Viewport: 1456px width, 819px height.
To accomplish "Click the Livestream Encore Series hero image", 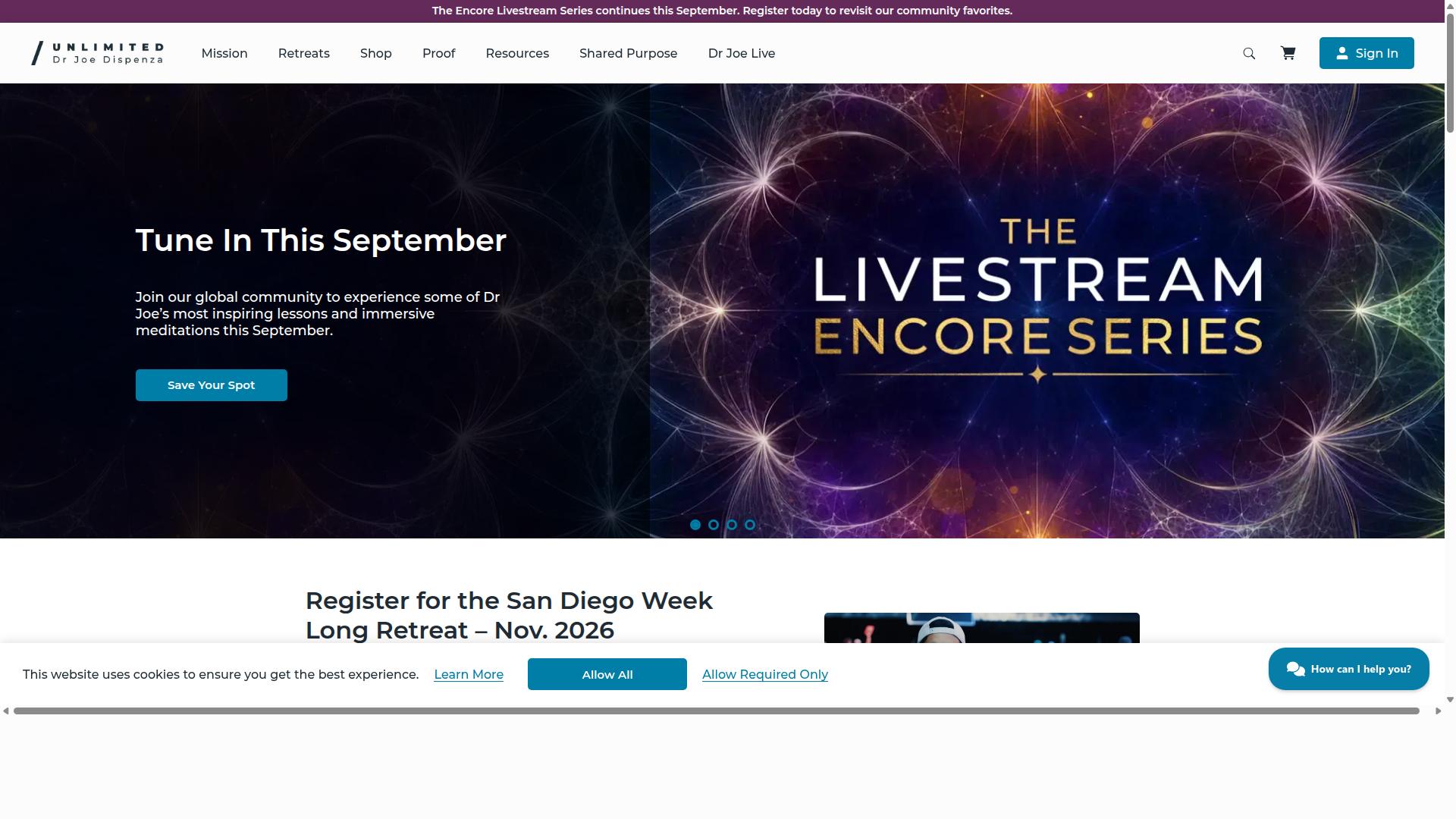I will tap(1047, 311).
